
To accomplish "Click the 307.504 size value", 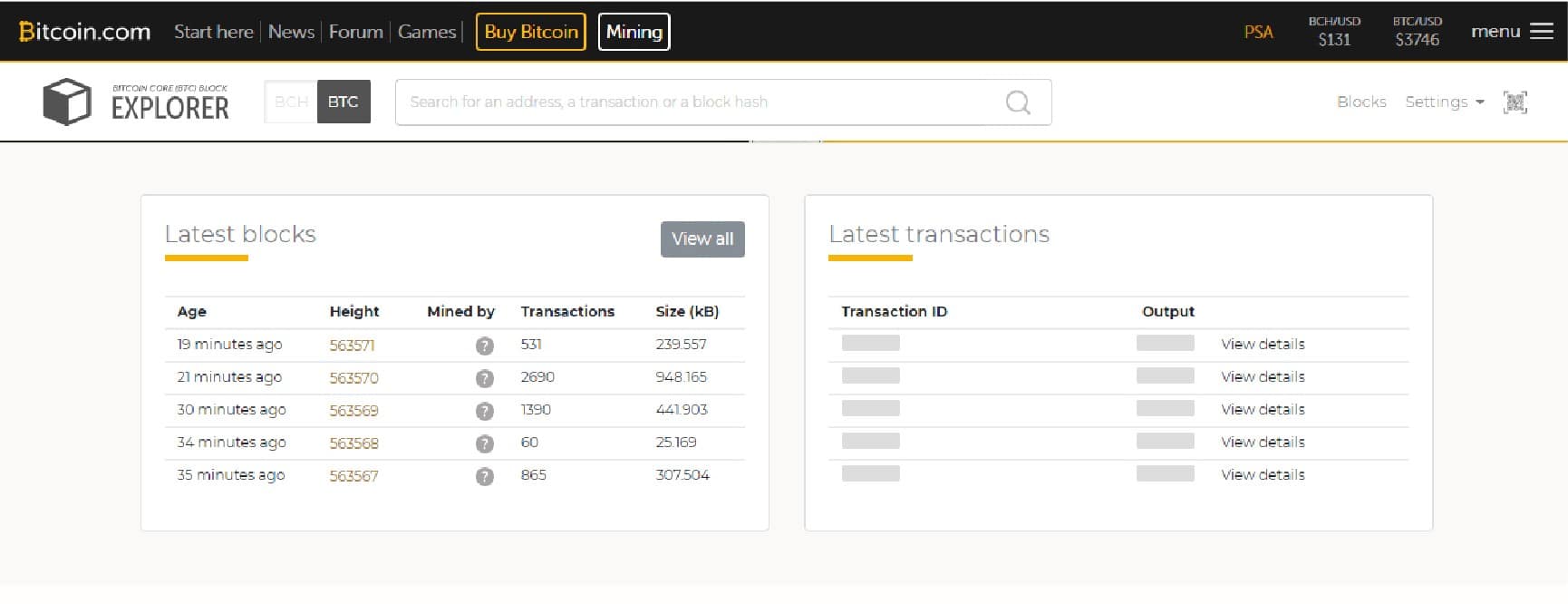I will 682,475.
